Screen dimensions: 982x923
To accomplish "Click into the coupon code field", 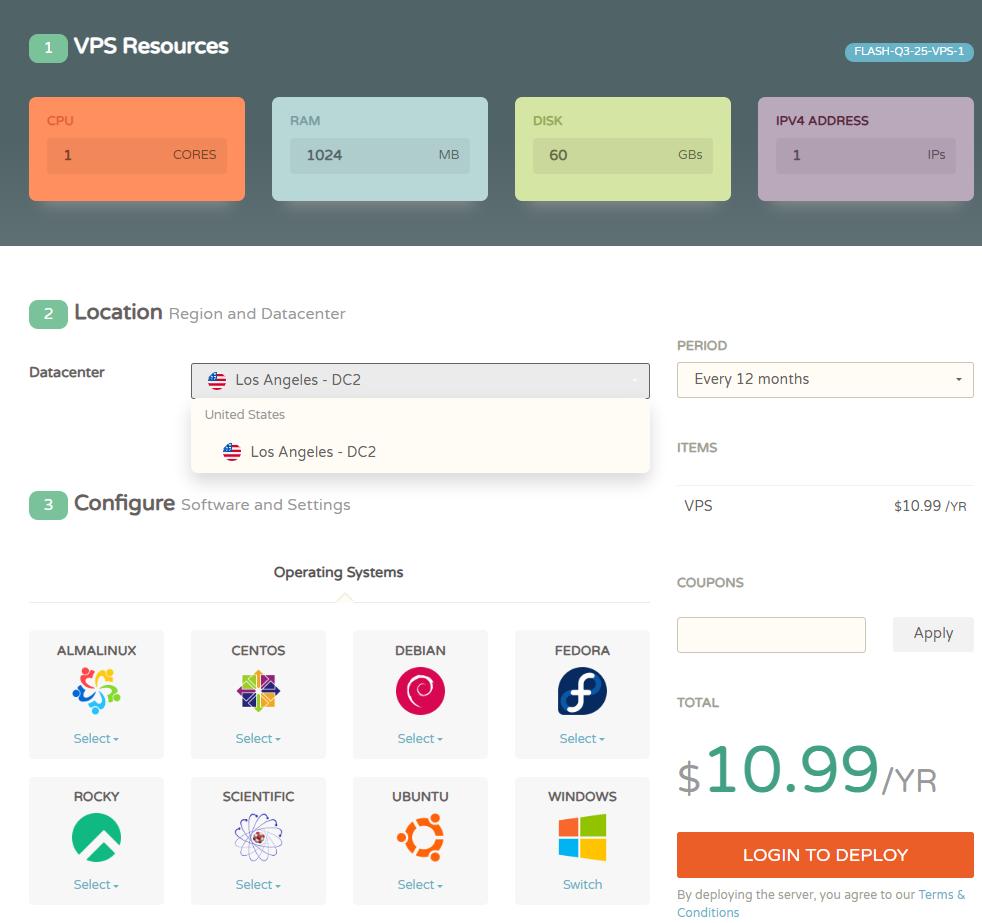I will 771,635.
